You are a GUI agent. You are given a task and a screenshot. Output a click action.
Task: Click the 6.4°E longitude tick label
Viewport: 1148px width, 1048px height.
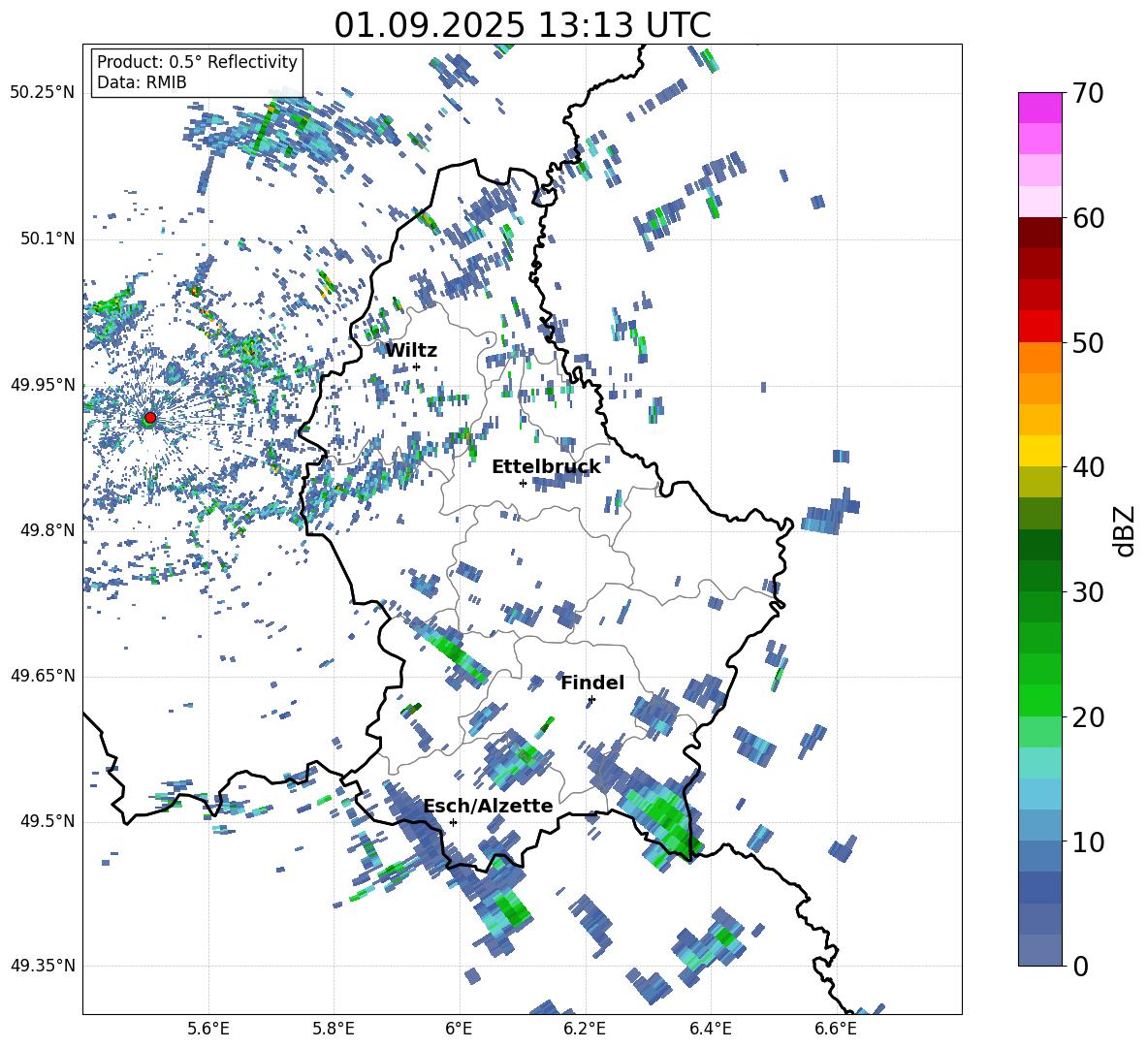click(710, 1029)
